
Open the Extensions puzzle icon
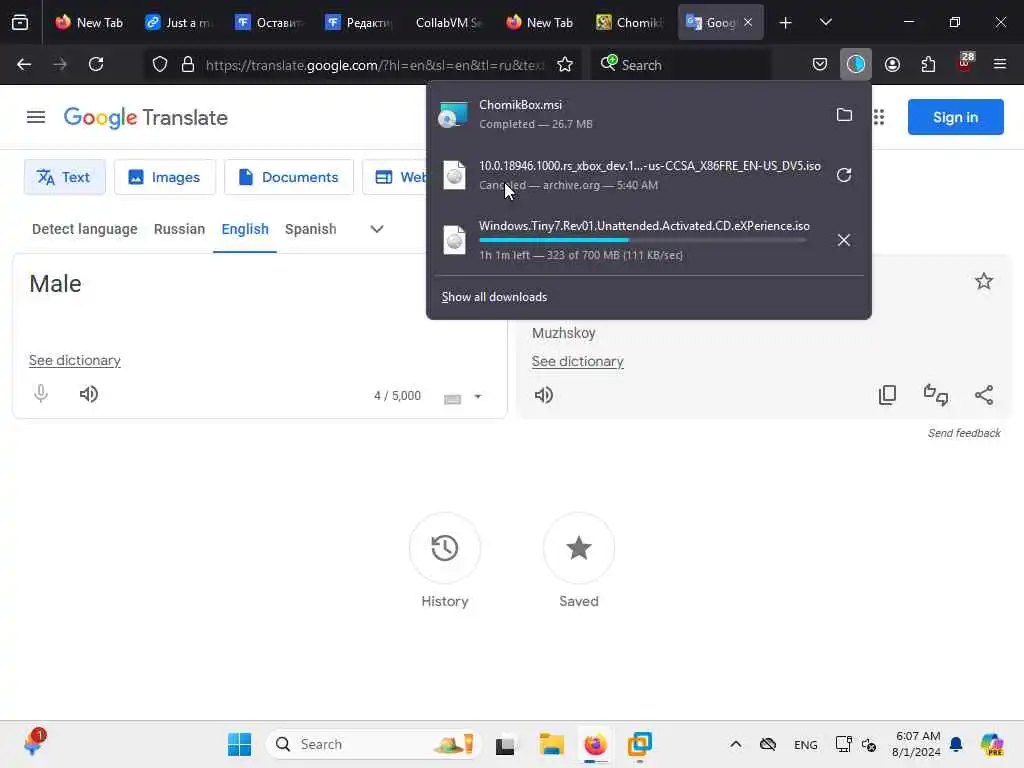928,64
